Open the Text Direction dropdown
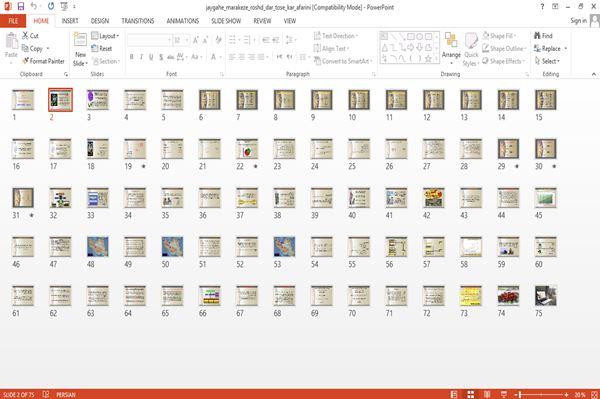 pos(336,36)
